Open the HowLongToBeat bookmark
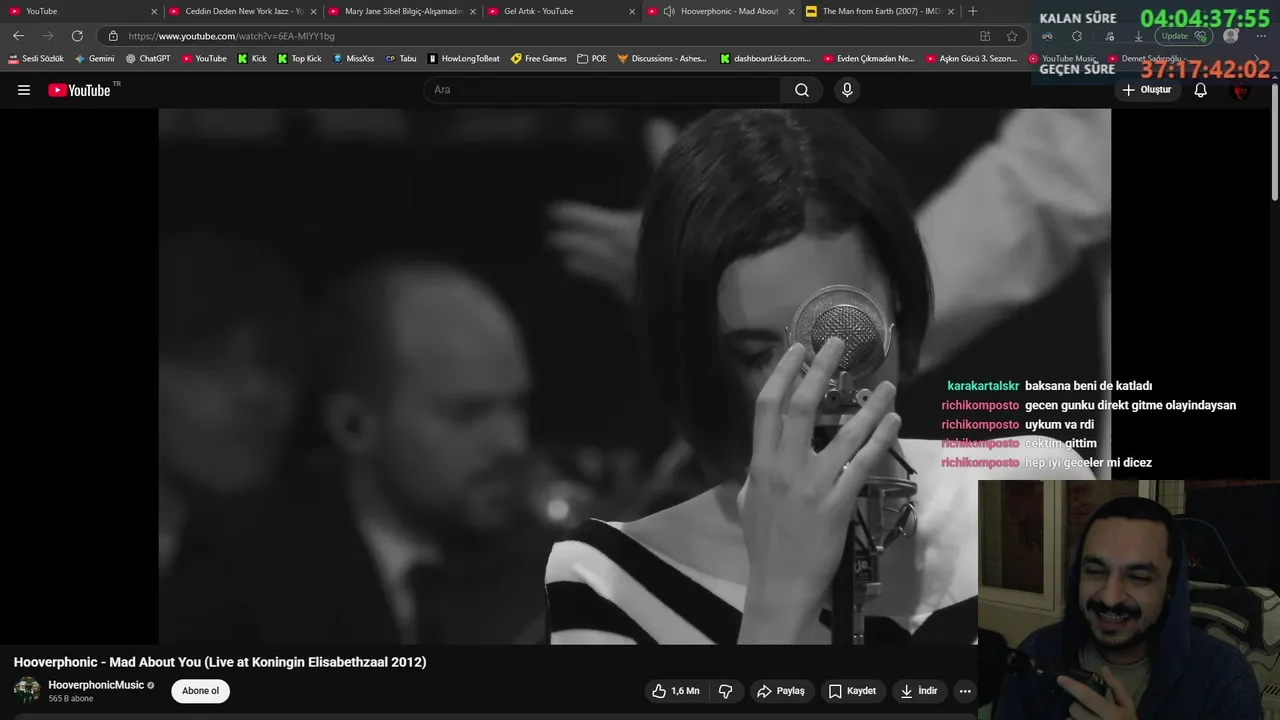Screen dimensions: 1280x720 tap(463, 59)
